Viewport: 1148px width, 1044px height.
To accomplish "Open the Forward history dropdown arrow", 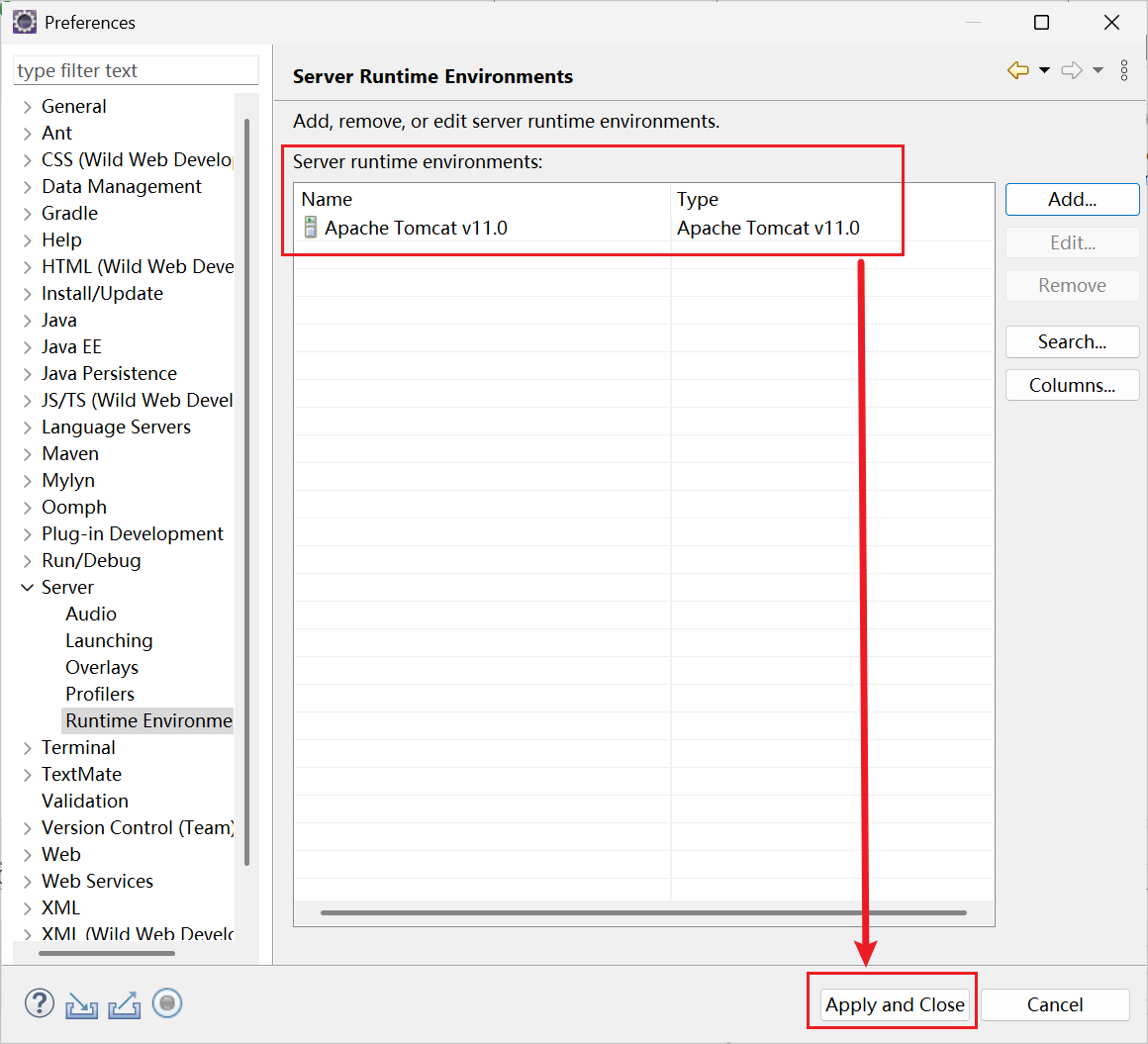I will pos(1099,70).
